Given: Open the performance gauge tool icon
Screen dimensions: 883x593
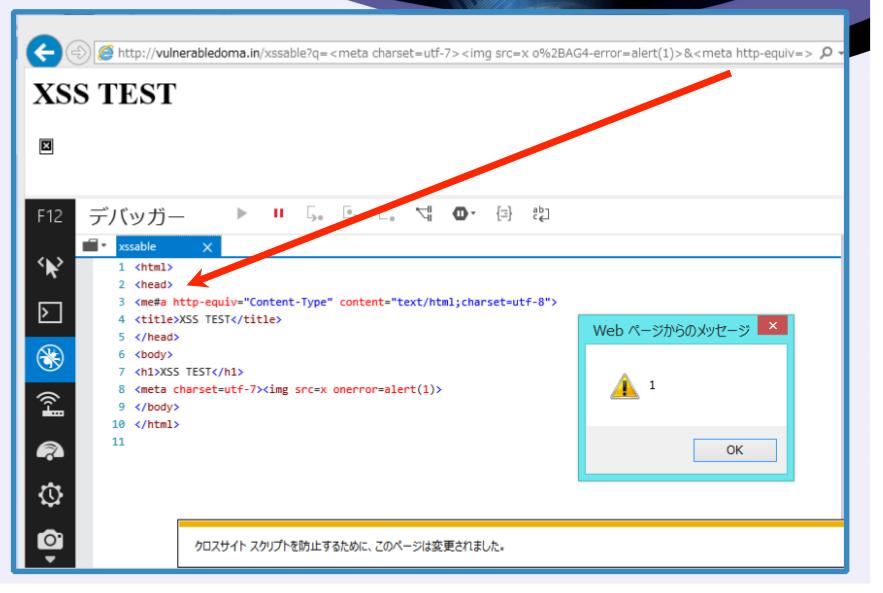Looking at the screenshot, I should coord(50,451).
